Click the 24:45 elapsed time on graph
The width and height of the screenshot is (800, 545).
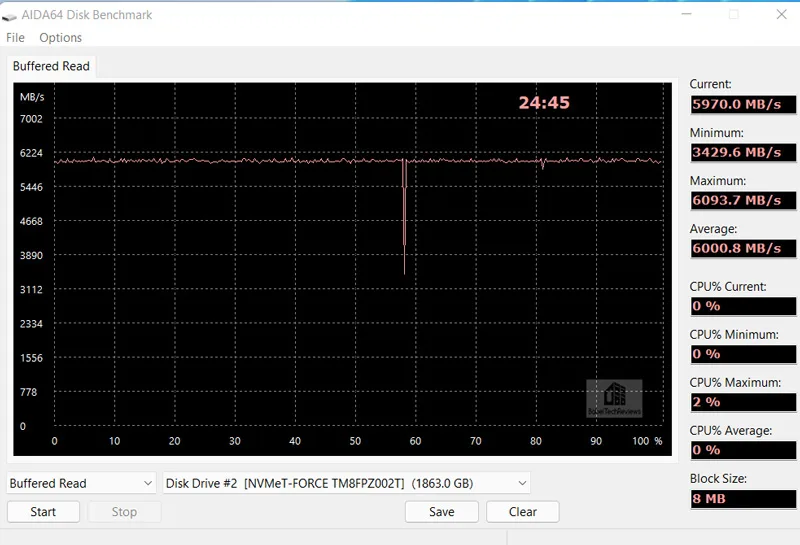544,103
